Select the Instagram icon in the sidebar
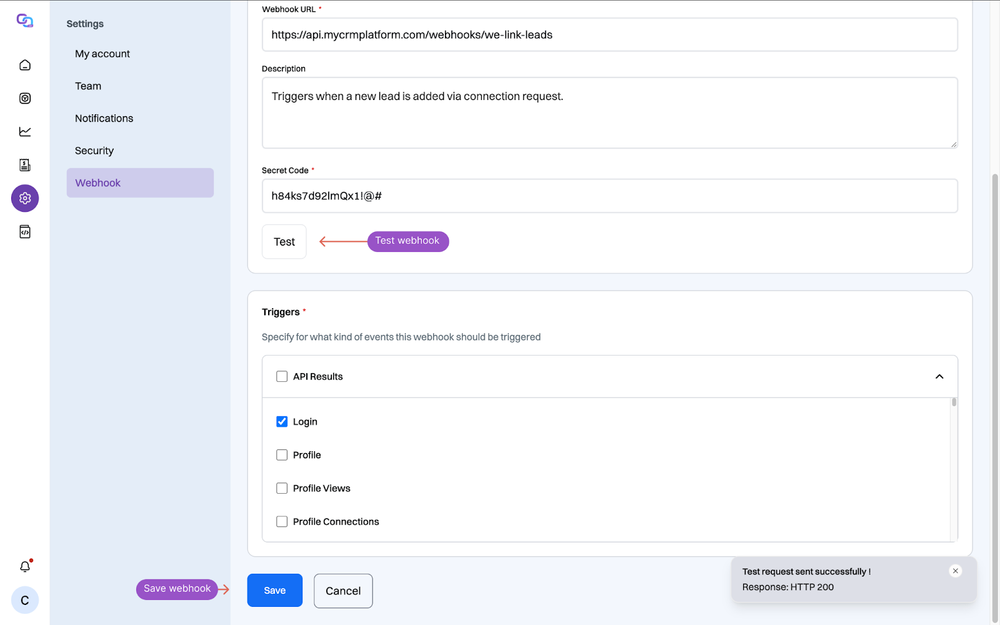The width and height of the screenshot is (1000, 625). (24, 97)
